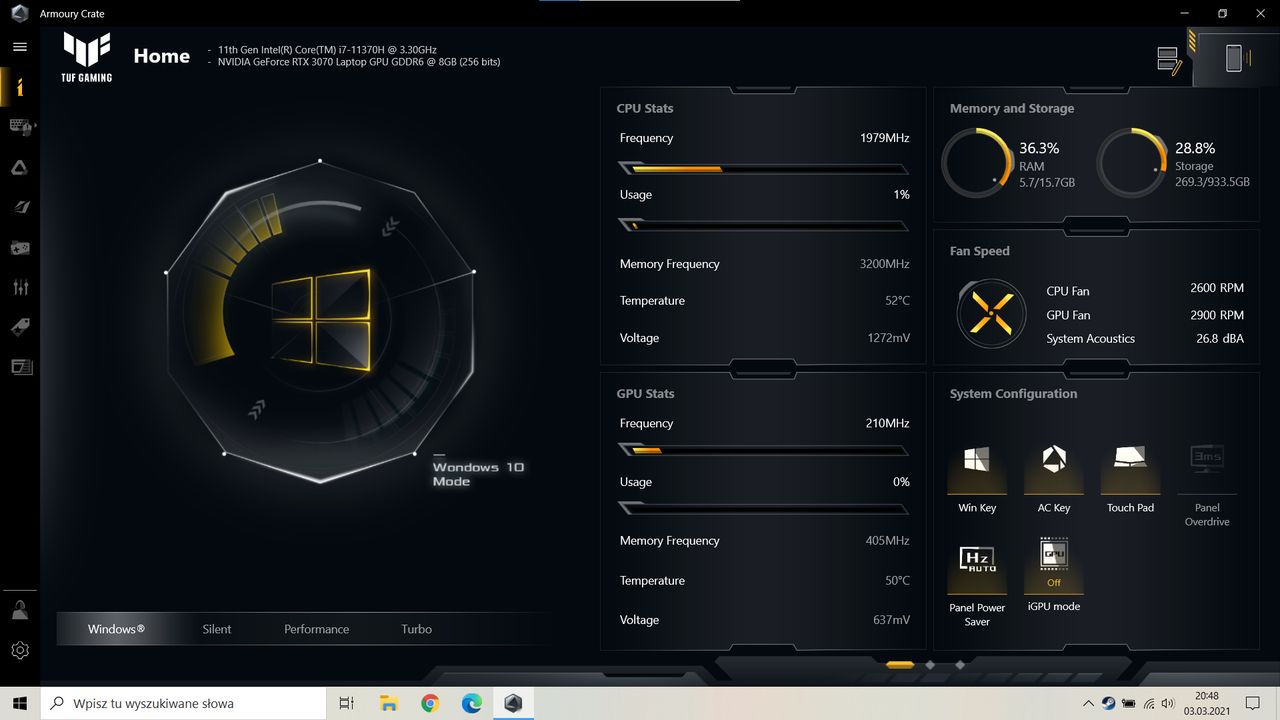
Task: Open the GameVisual sidebar icon
Action: 19,207
